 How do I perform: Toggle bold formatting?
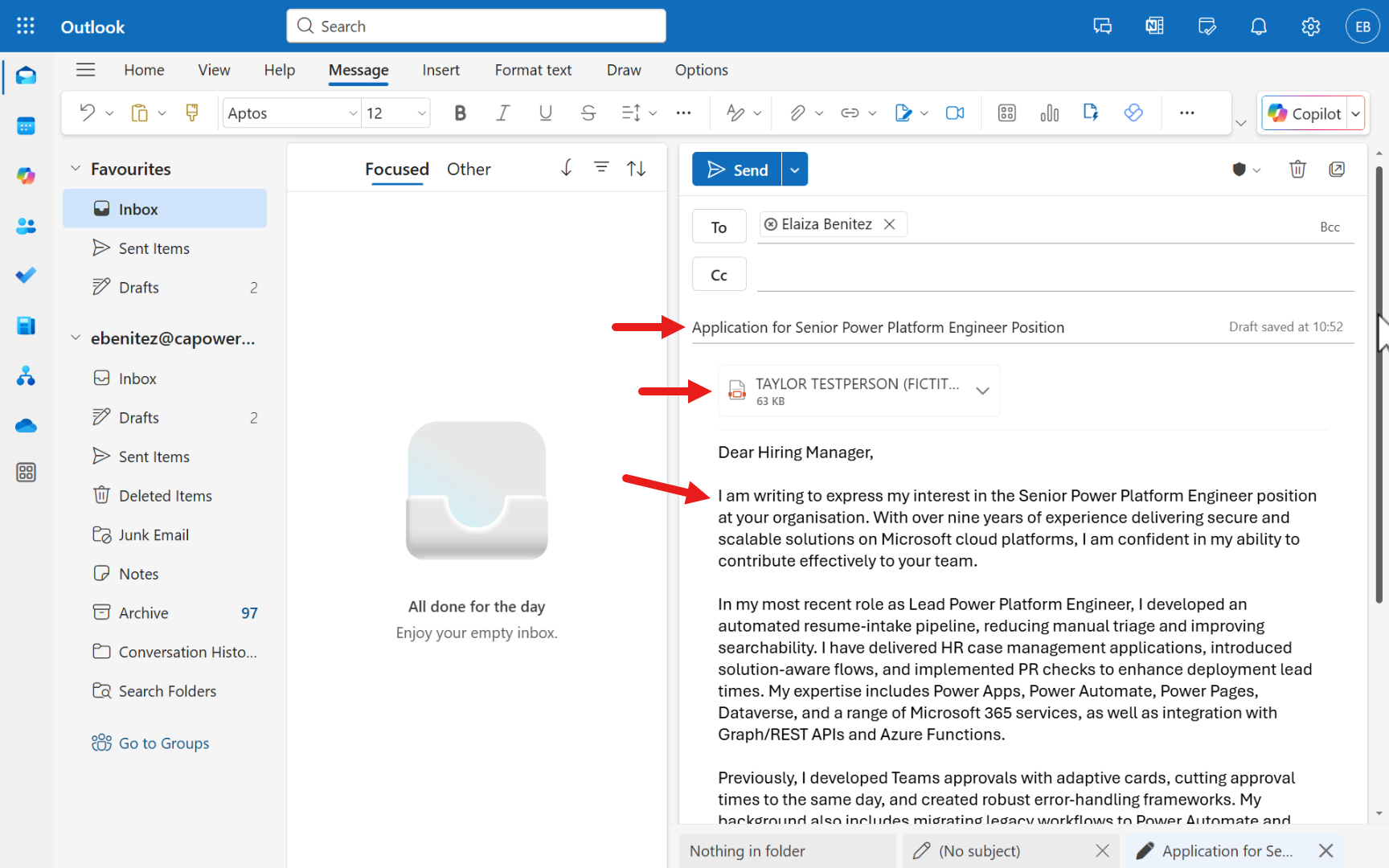click(x=460, y=113)
